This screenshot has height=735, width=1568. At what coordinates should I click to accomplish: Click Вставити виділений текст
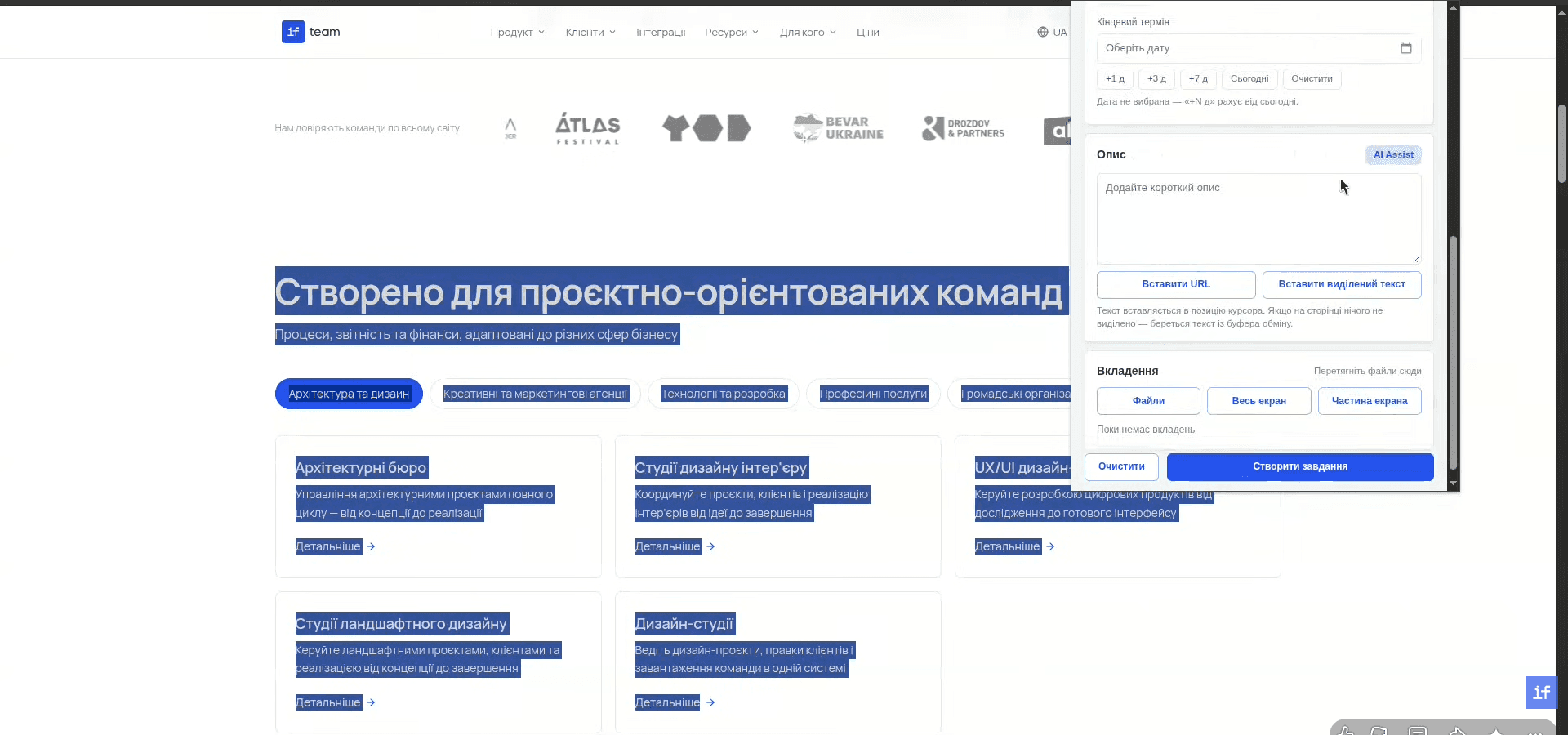pyautogui.click(x=1342, y=284)
